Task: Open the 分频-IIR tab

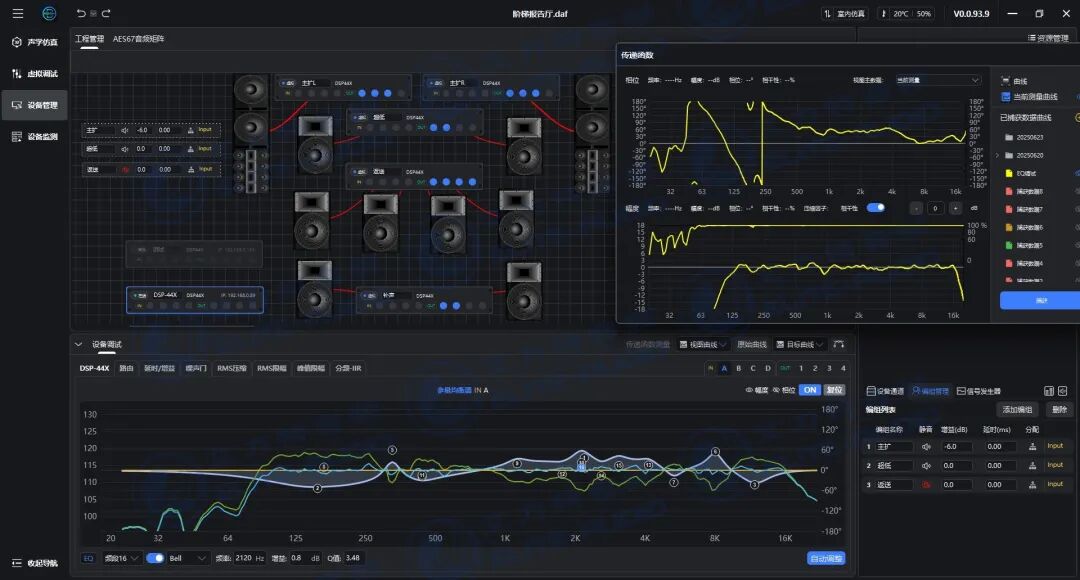Action: (x=348, y=369)
